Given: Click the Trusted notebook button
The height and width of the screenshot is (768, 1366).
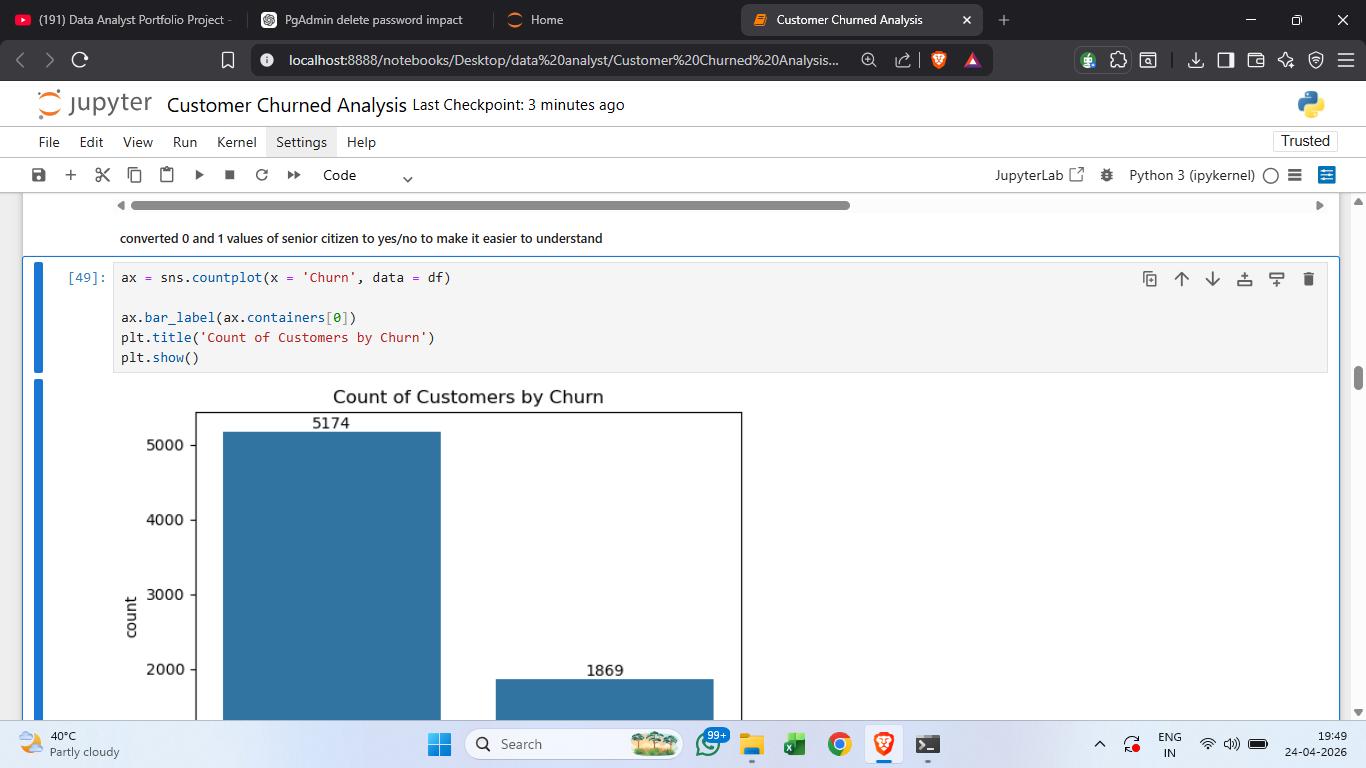Looking at the screenshot, I should click(1305, 141).
